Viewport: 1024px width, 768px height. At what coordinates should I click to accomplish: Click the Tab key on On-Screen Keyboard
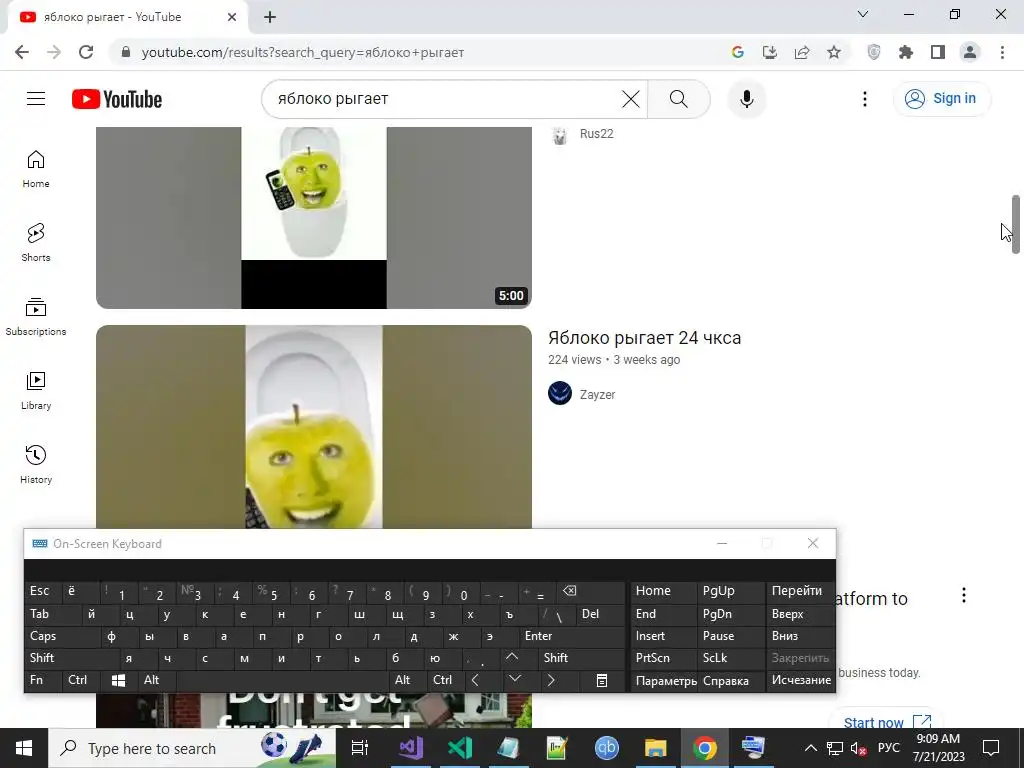coord(52,614)
